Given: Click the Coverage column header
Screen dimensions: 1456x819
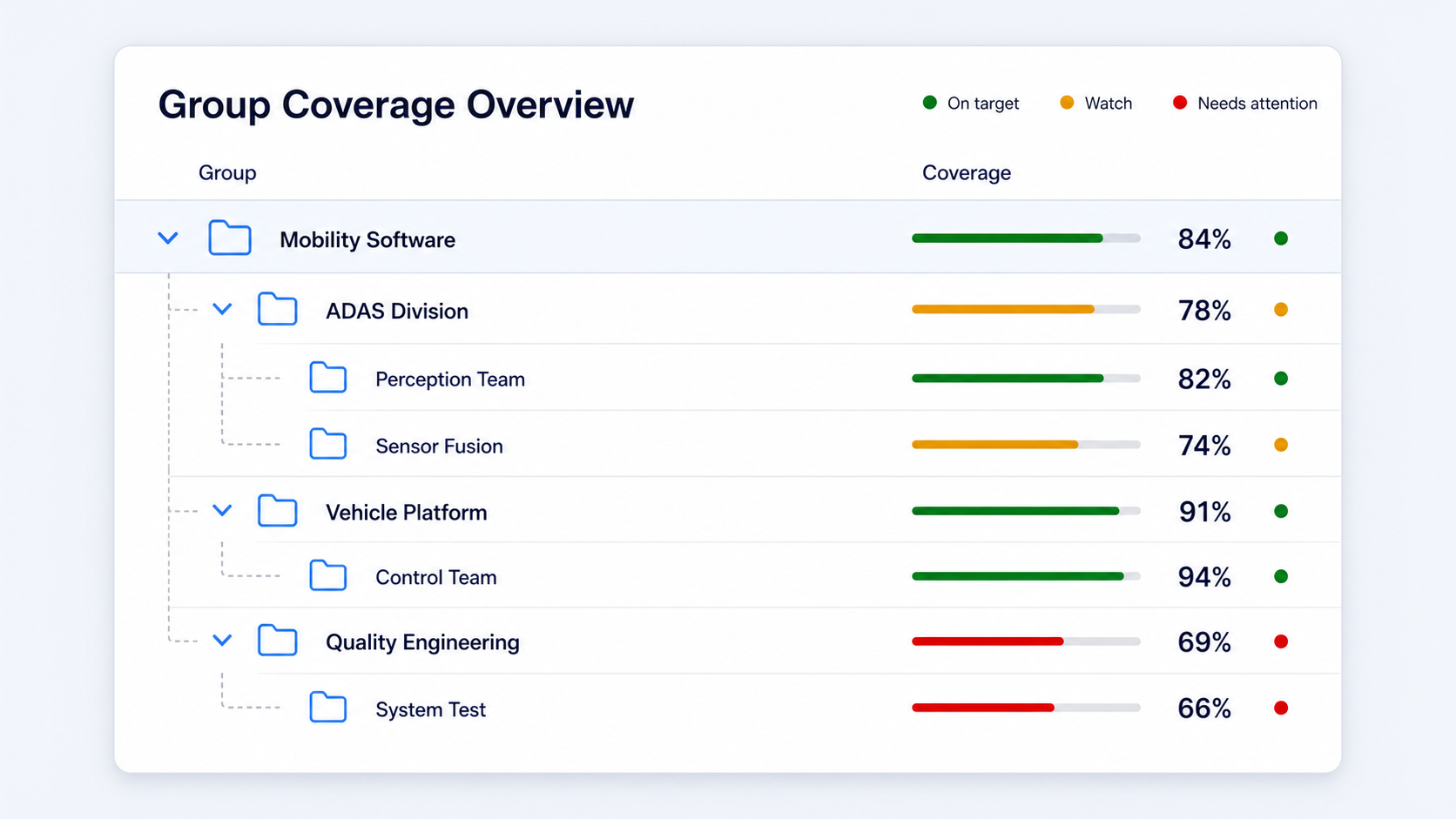Looking at the screenshot, I should (967, 172).
